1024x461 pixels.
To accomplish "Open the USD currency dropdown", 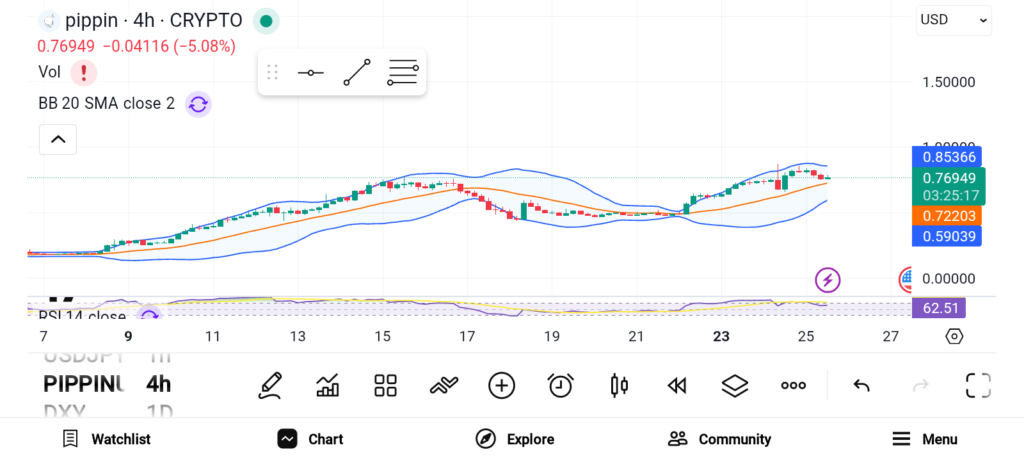I will [x=953, y=20].
